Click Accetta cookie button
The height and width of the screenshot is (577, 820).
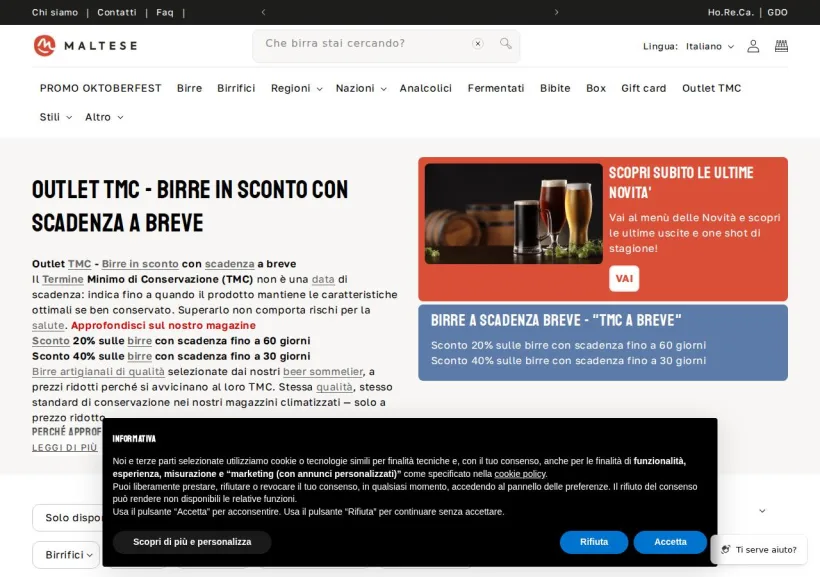point(670,542)
